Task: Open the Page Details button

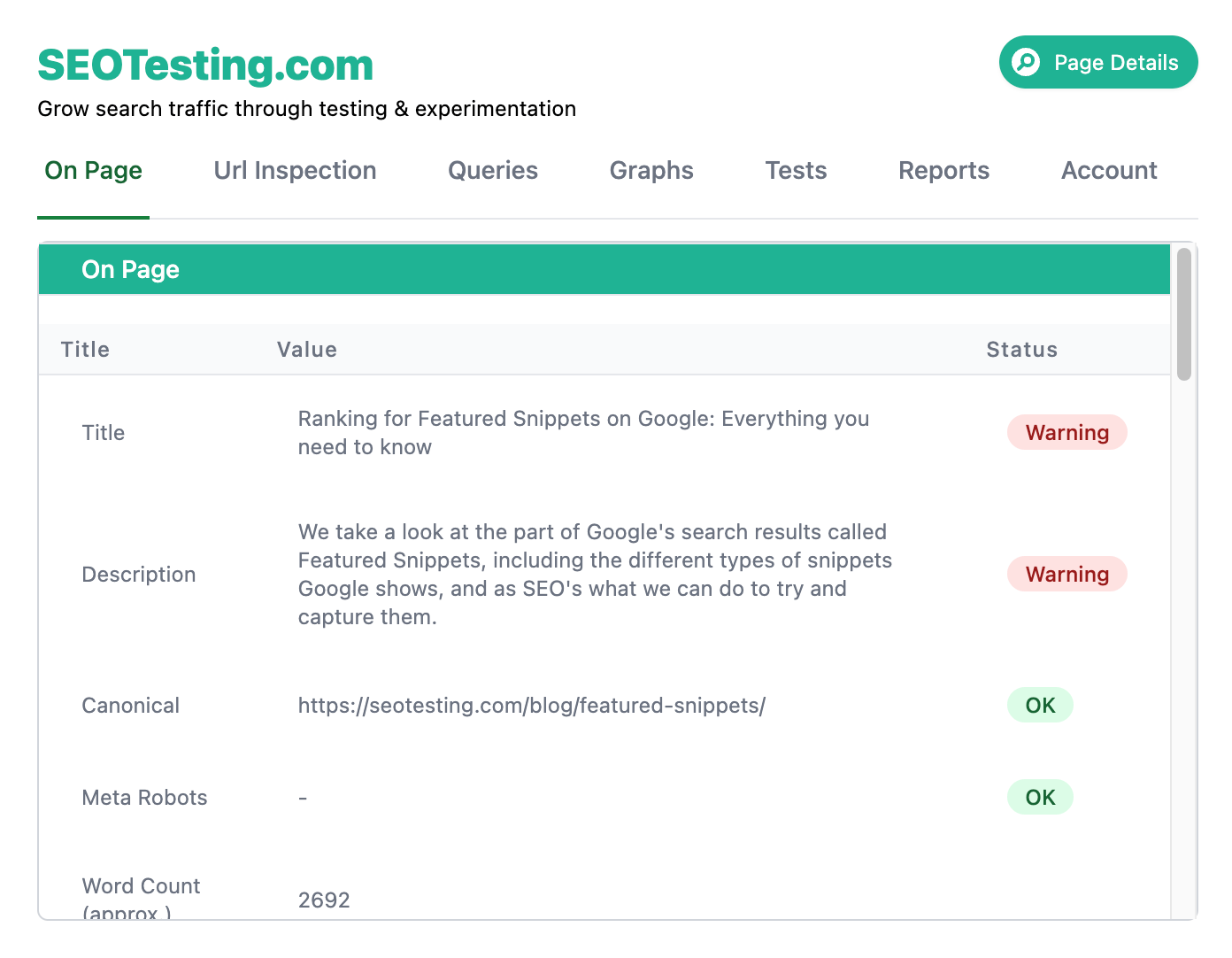Action: [x=1098, y=62]
